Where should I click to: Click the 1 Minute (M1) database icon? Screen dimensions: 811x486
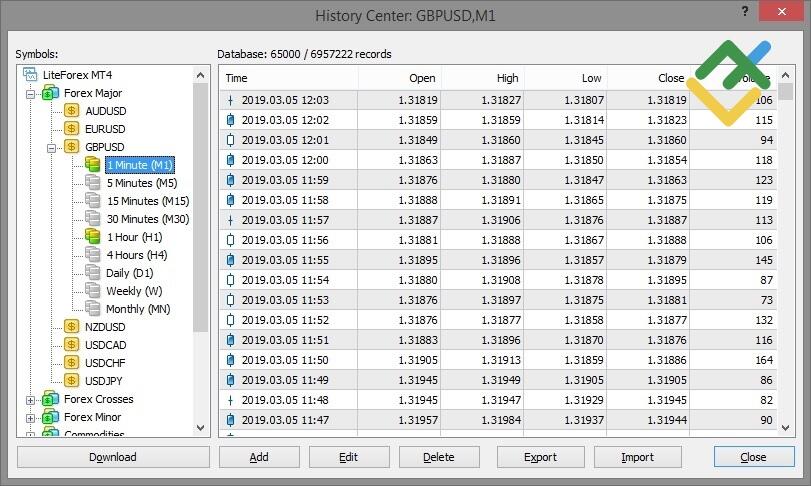93,164
